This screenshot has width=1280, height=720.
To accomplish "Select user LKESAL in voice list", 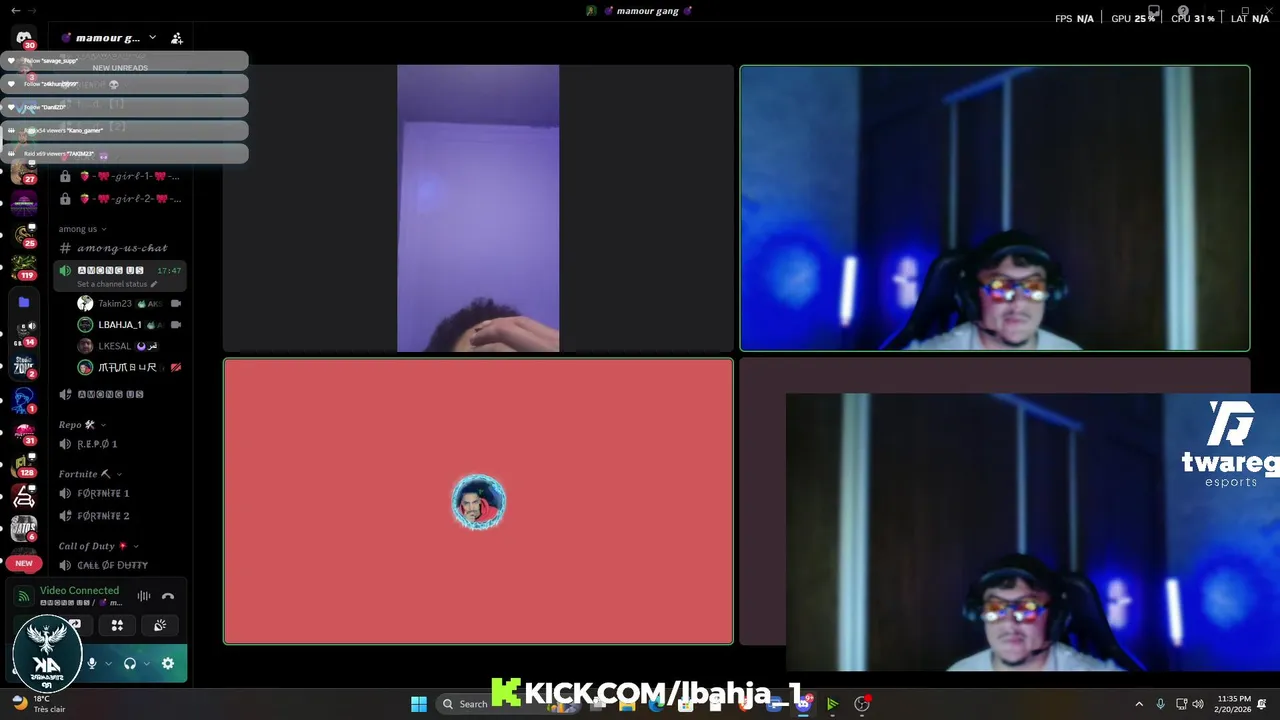I will pyautogui.click(x=115, y=346).
